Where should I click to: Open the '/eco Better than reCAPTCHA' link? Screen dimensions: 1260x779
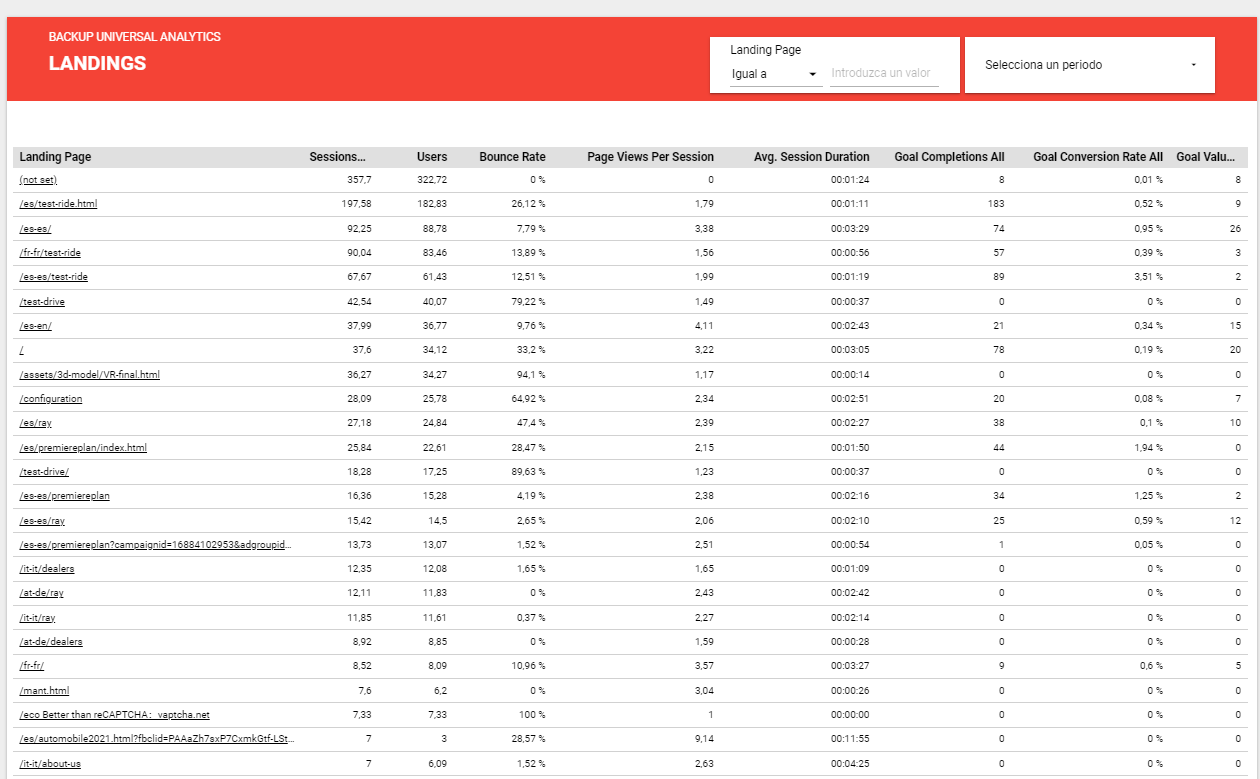[x=114, y=715]
